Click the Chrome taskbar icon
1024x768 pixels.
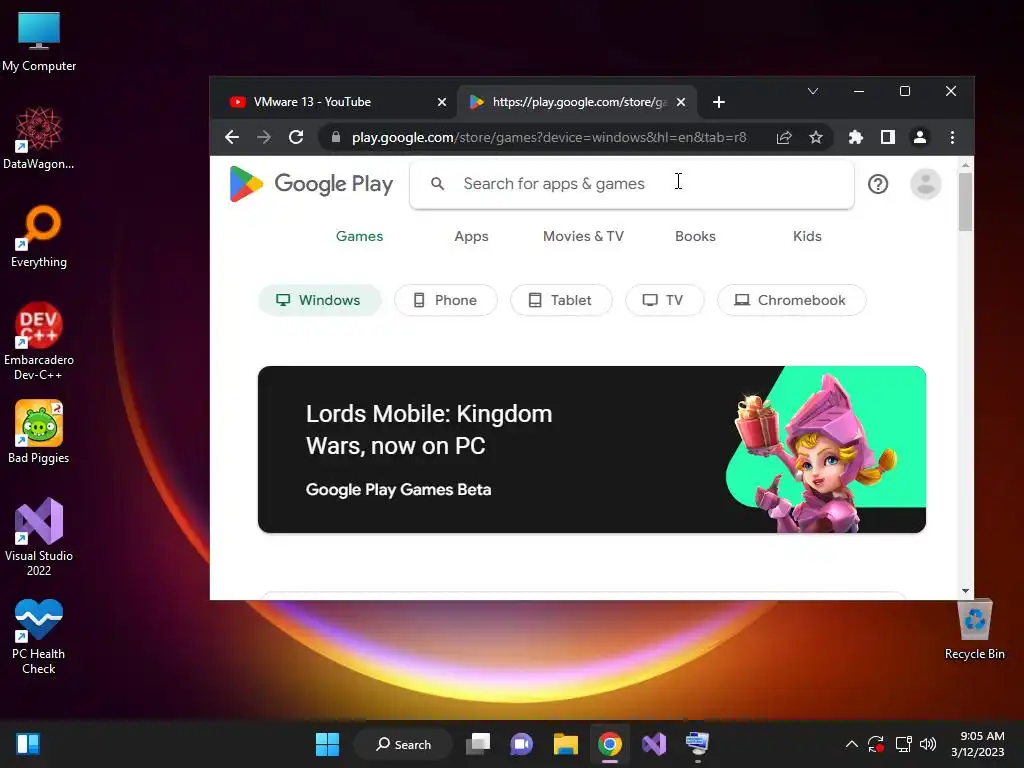609,744
